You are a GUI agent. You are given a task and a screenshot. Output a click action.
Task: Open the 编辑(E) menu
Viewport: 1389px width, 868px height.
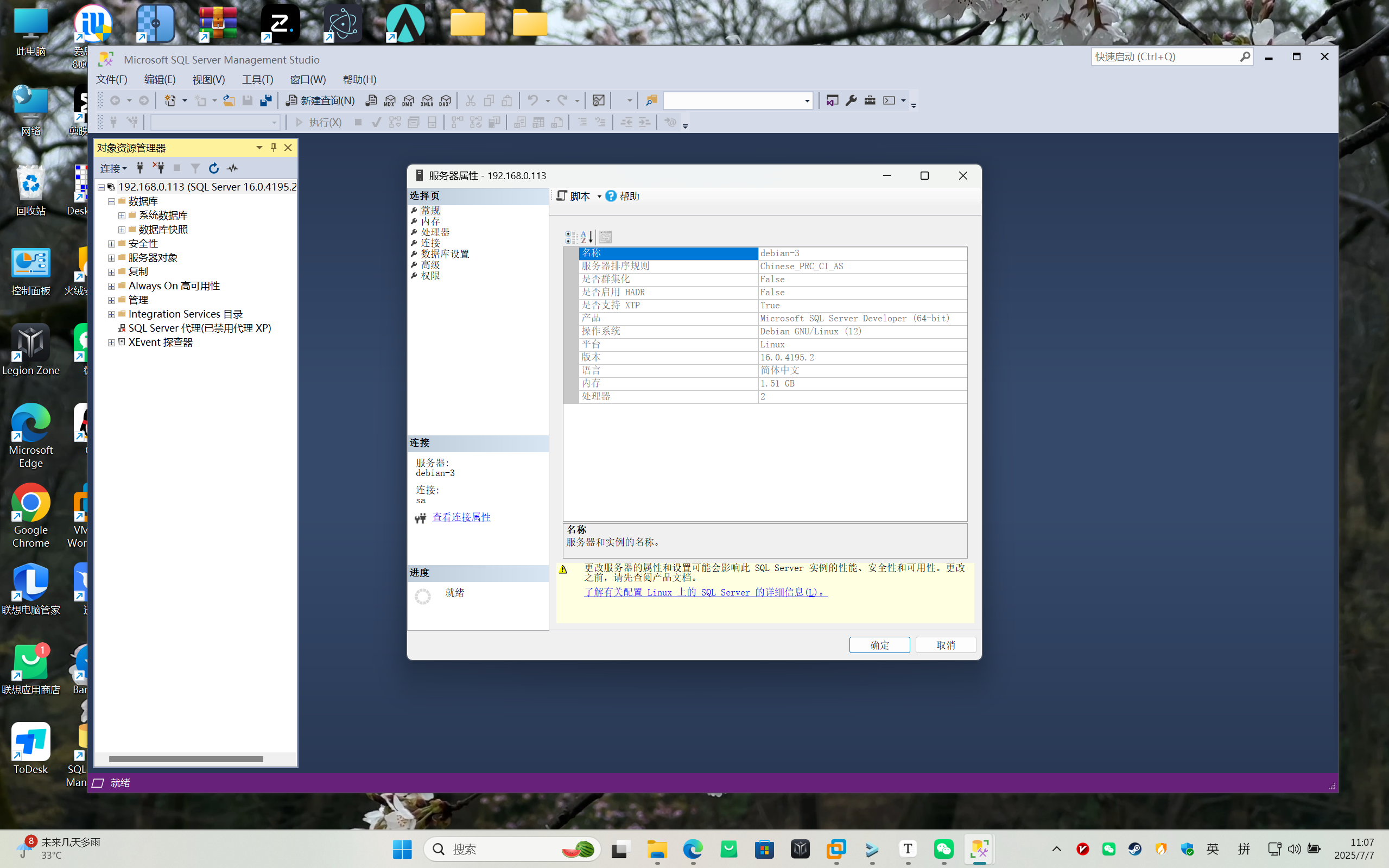(160, 79)
